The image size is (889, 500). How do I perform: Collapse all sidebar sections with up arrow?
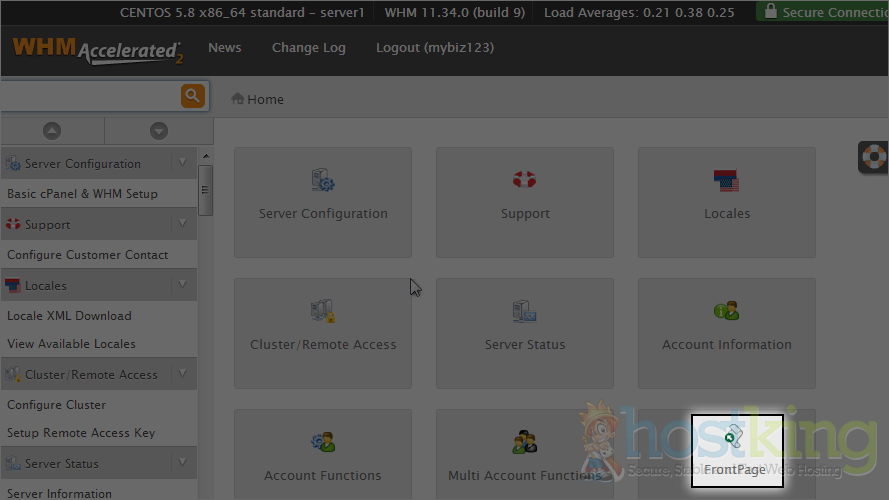tap(52, 131)
